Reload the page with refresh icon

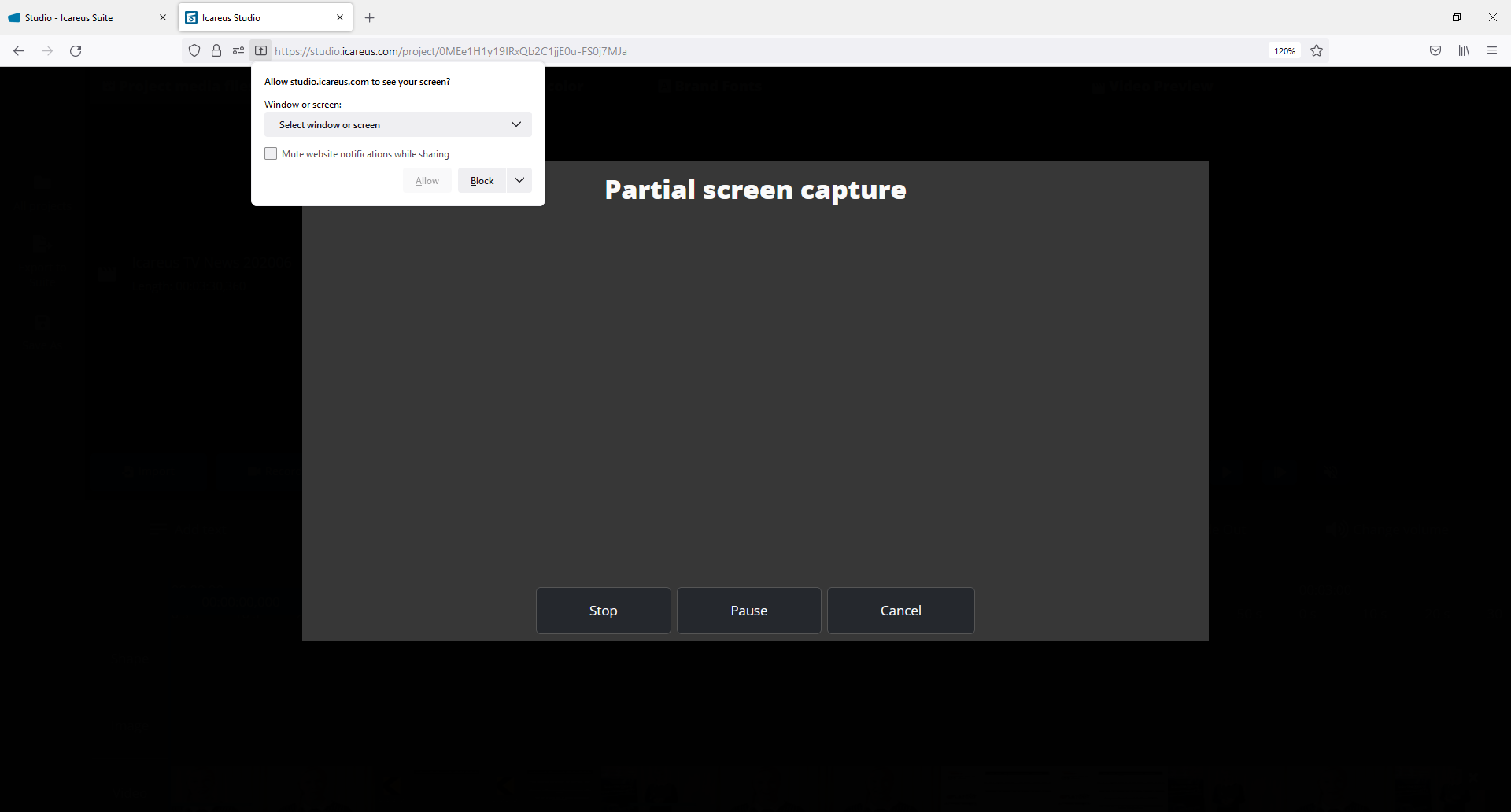point(76,51)
